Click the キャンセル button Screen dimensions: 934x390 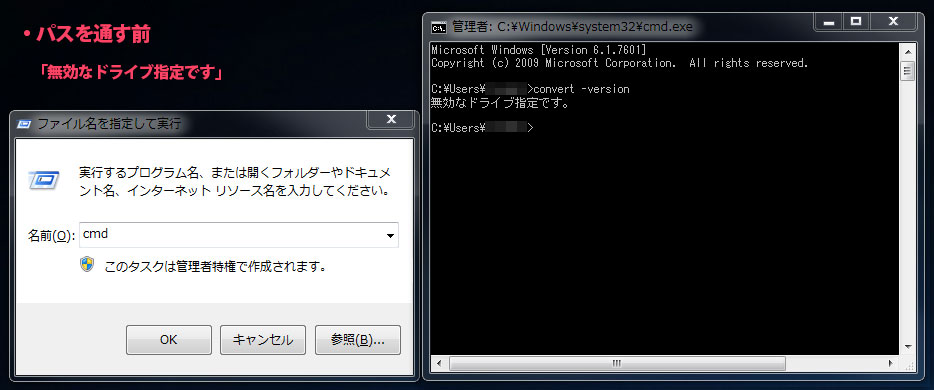click(263, 340)
